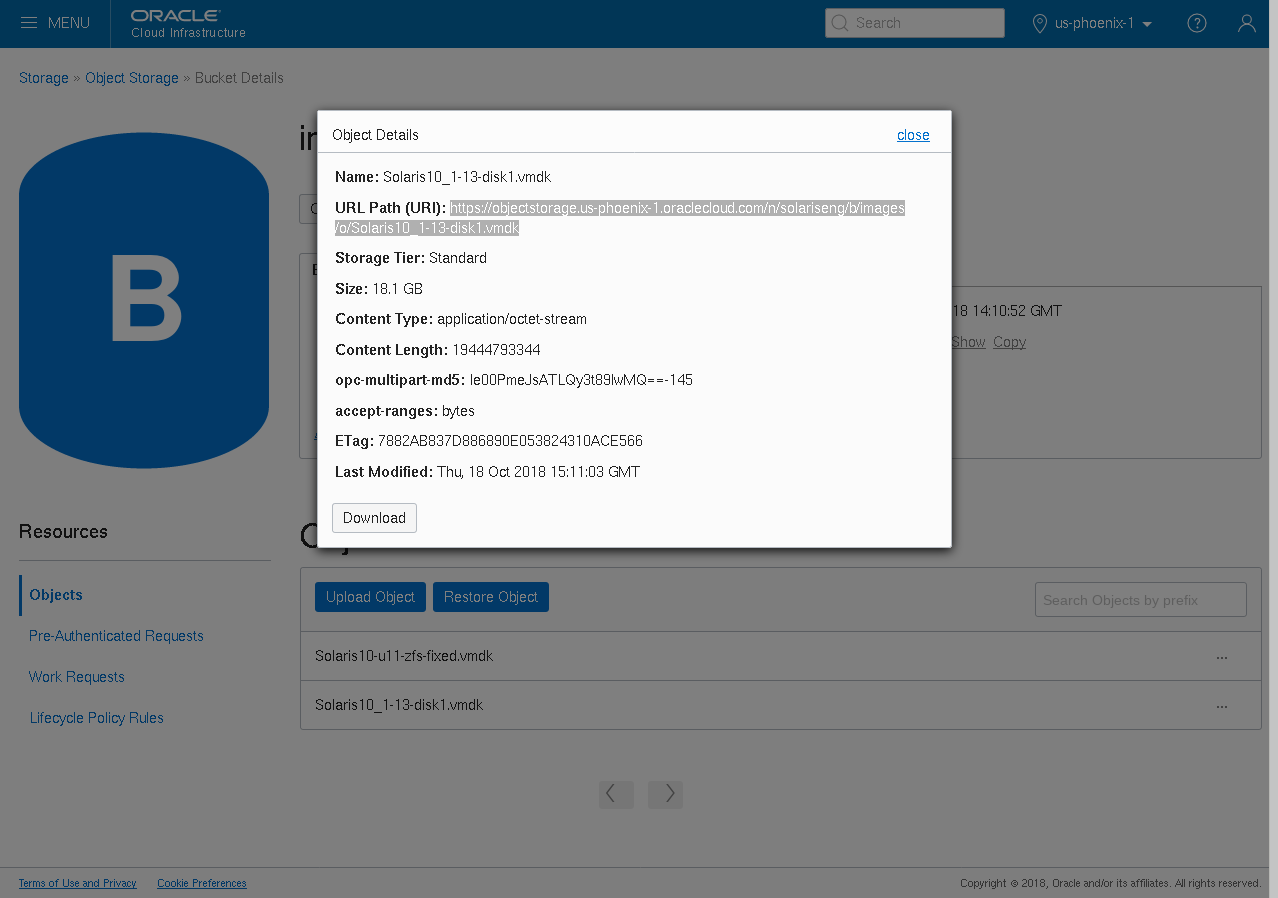Open the Object Storage breadcrumb link

pos(132,78)
